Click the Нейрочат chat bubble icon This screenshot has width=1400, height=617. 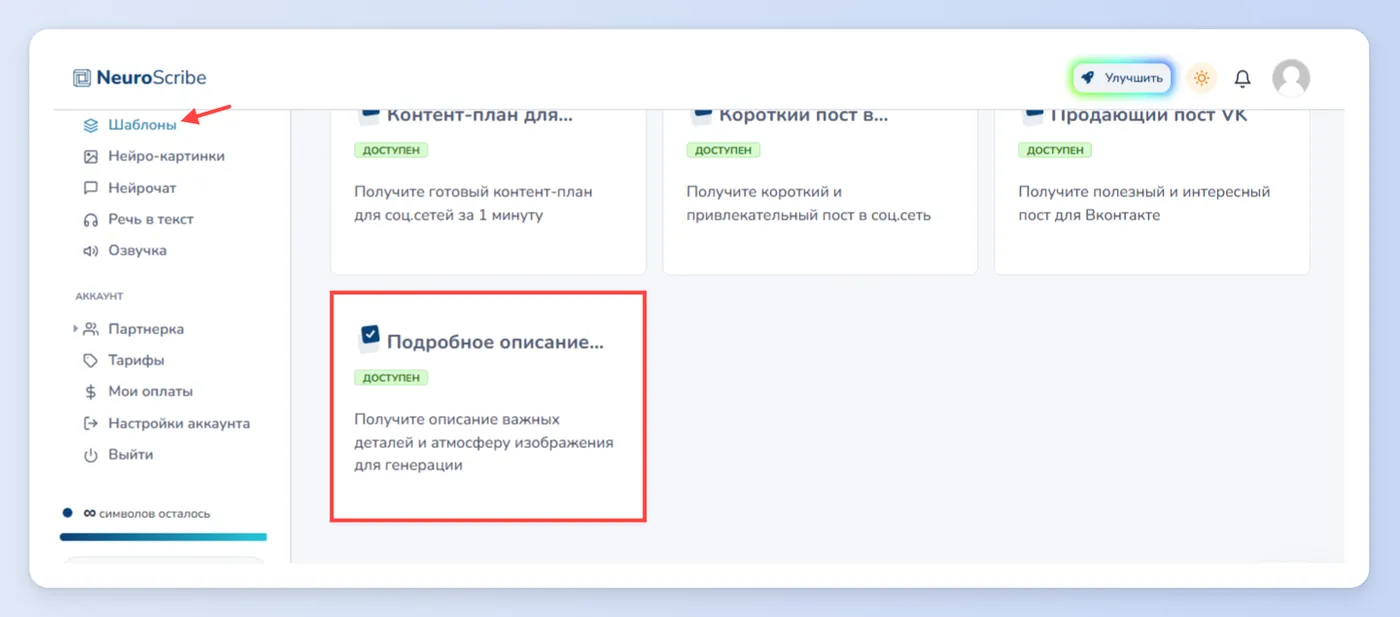point(91,188)
